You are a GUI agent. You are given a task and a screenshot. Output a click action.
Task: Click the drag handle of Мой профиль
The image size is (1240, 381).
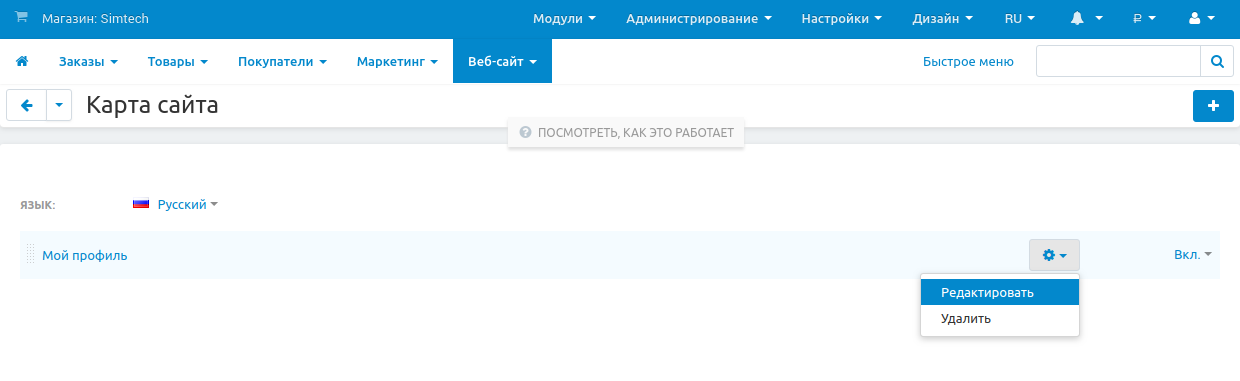click(x=30, y=255)
